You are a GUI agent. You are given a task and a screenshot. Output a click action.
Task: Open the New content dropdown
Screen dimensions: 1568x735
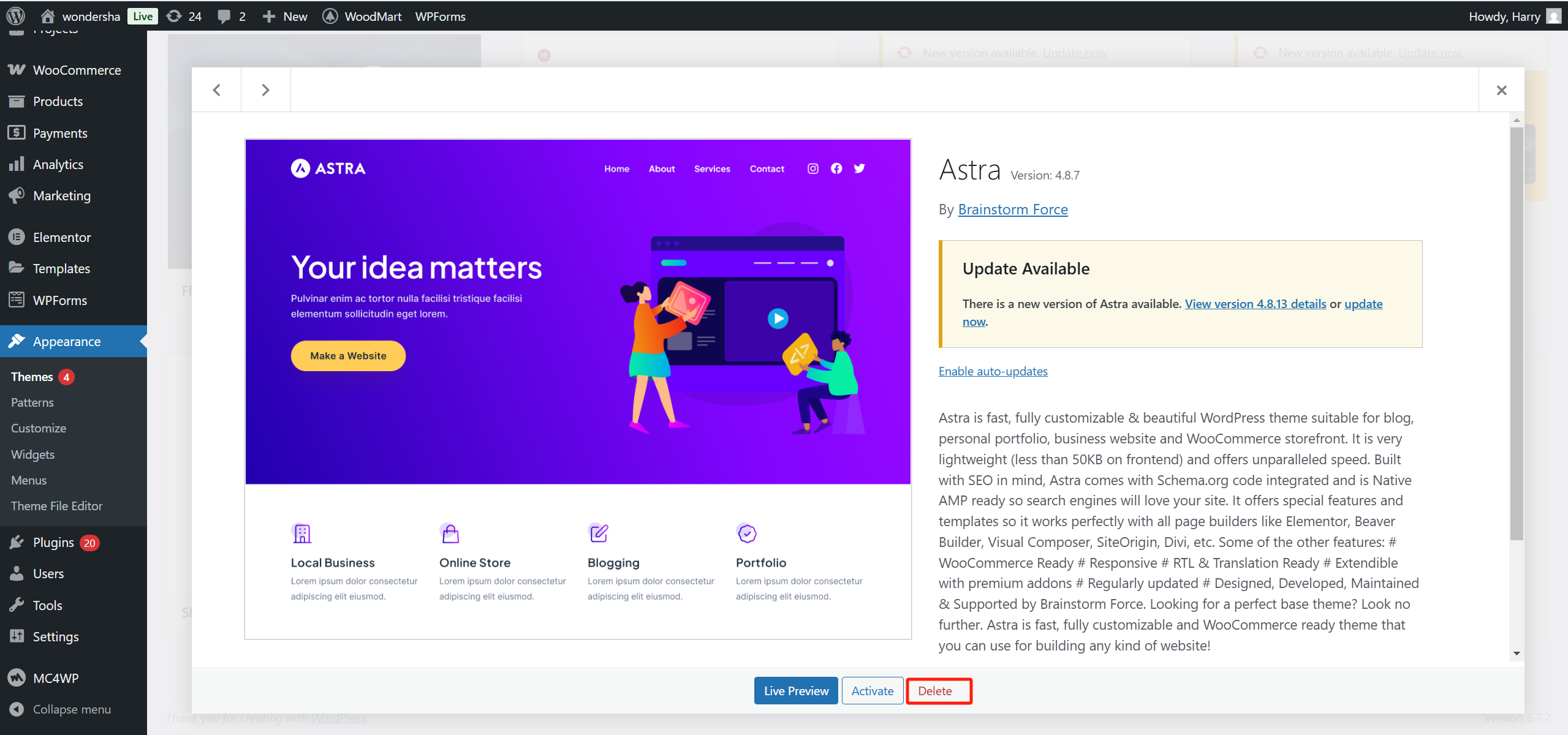[x=285, y=16]
